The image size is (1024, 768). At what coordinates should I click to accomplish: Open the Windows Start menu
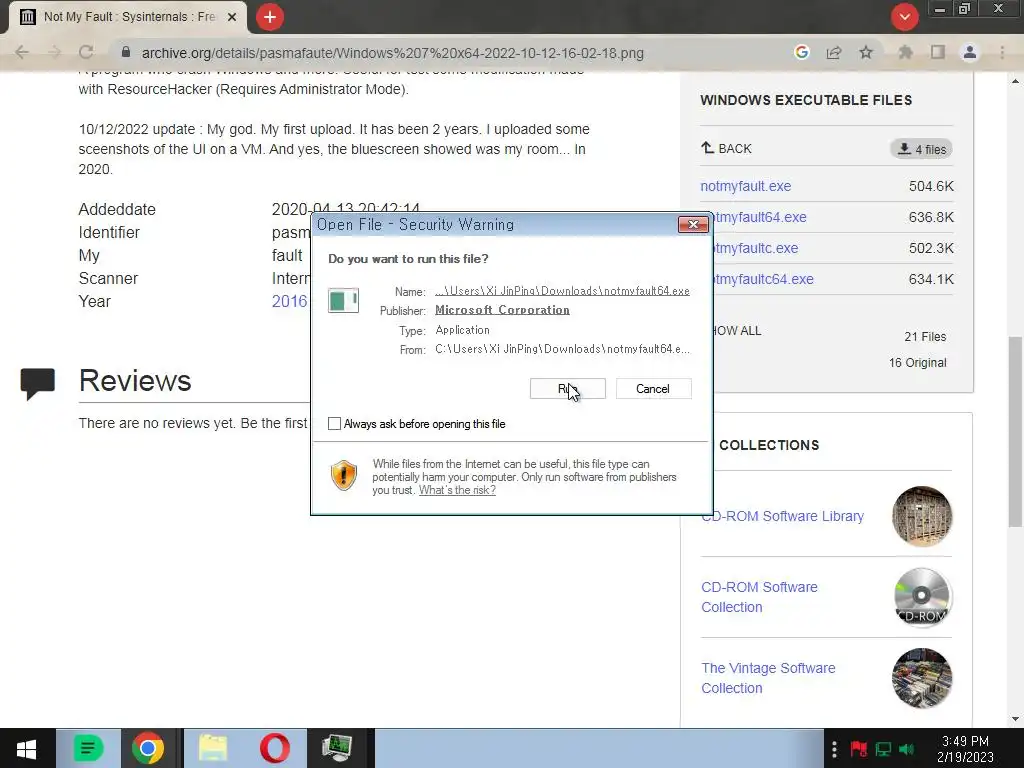[26, 748]
